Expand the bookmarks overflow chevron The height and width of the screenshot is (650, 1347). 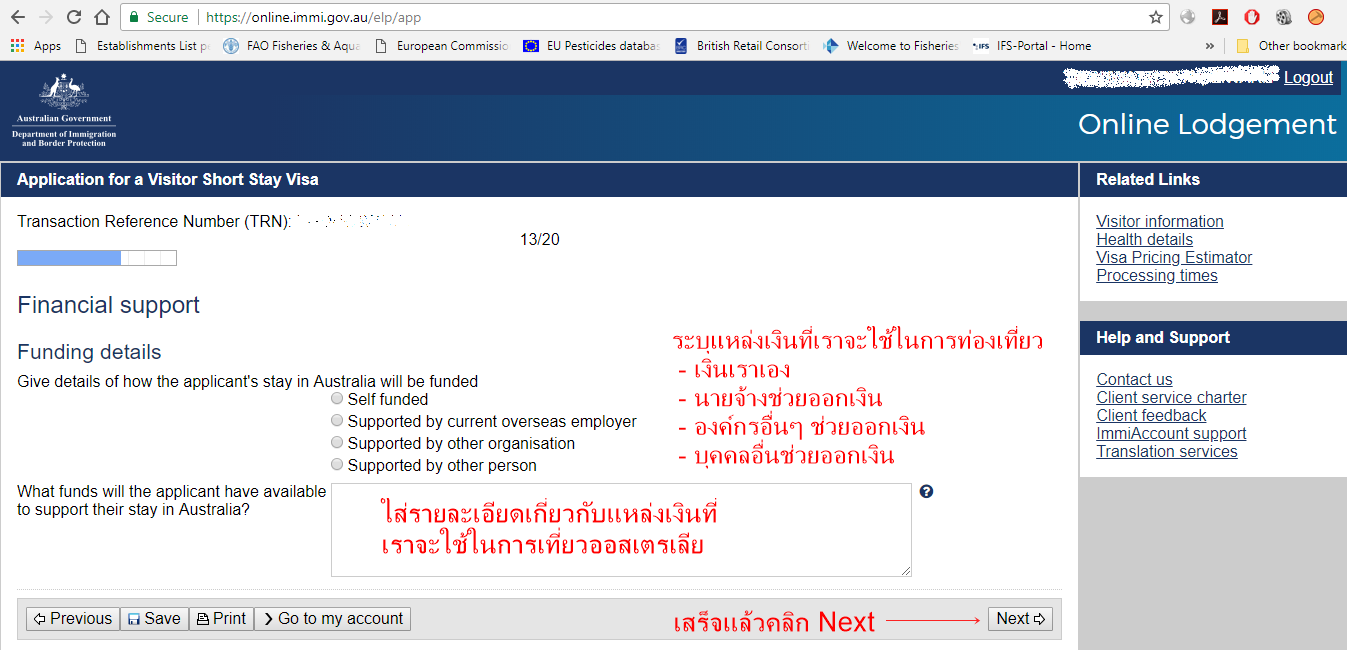coord(1210,46)
